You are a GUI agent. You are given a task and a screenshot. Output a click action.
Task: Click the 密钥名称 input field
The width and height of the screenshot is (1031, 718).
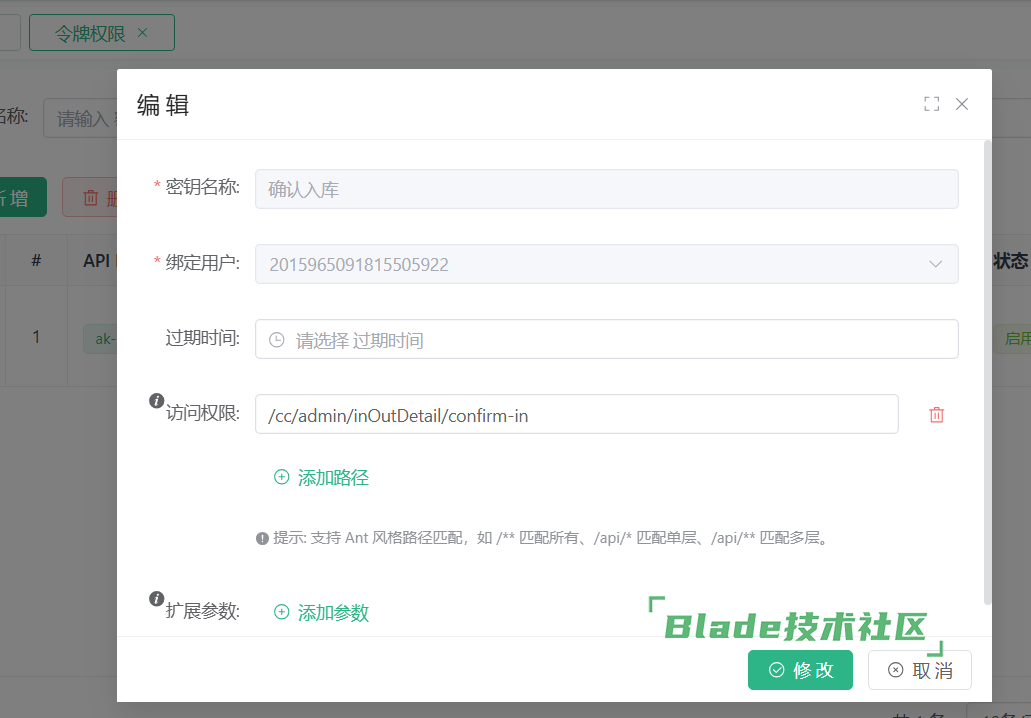pos(606,189)
